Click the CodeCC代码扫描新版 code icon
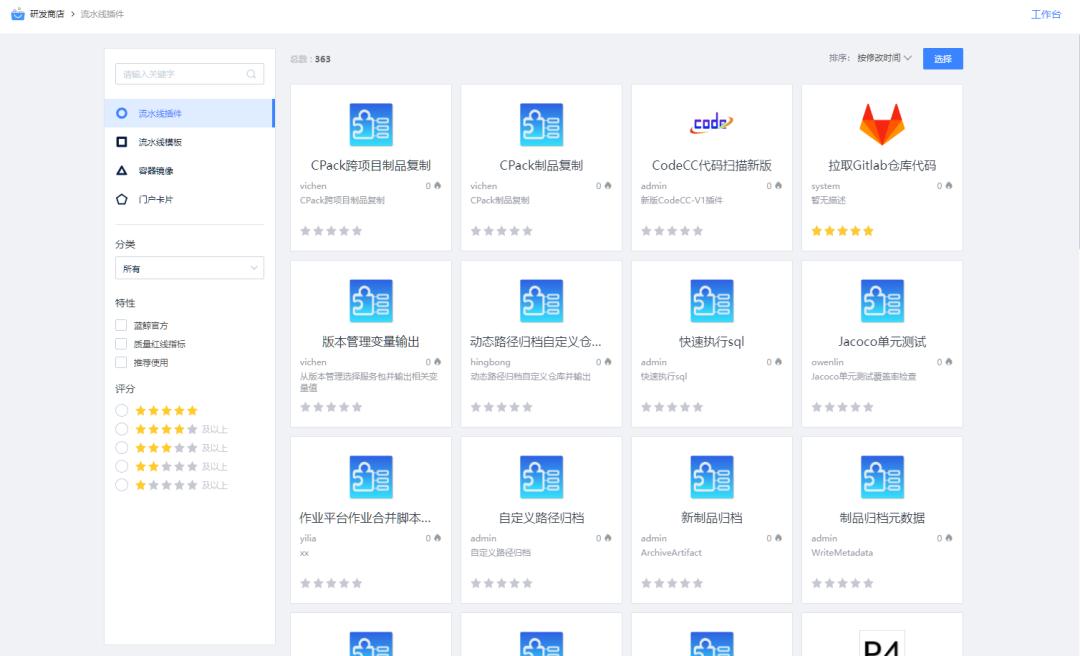Screen dimensions: 1080x656 (x=711, y=124)
